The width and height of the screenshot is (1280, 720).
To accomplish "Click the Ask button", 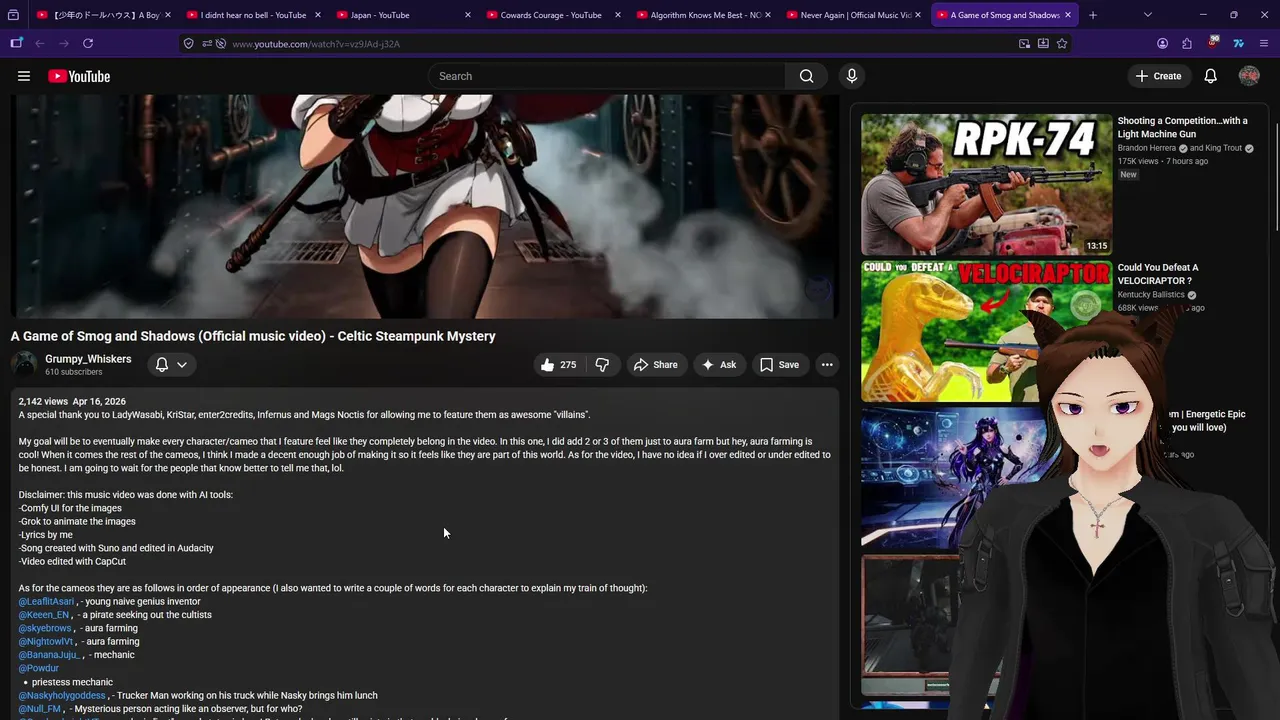I will pyautogui.click(x=719, y=365).
